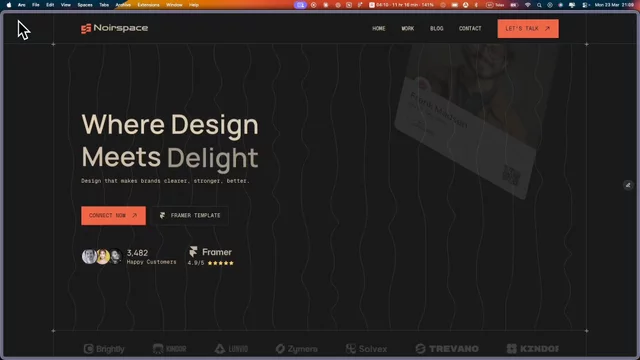
Task: Open the Contact navigation link
Action: pyautogui.click(x=470, y=29)
